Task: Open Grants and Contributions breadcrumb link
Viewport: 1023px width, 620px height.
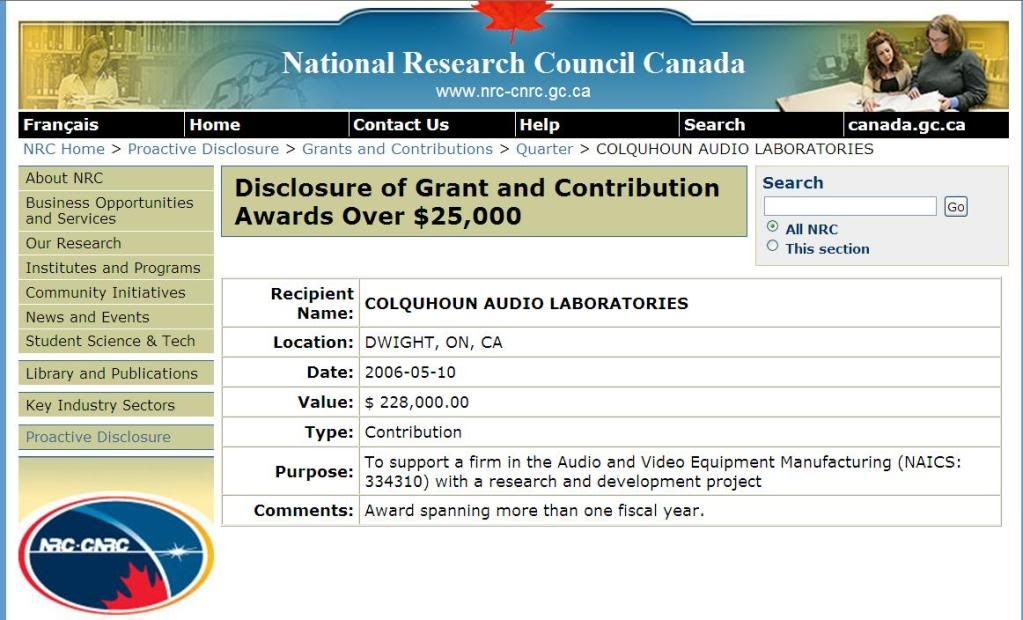Action: pos(397,149)
